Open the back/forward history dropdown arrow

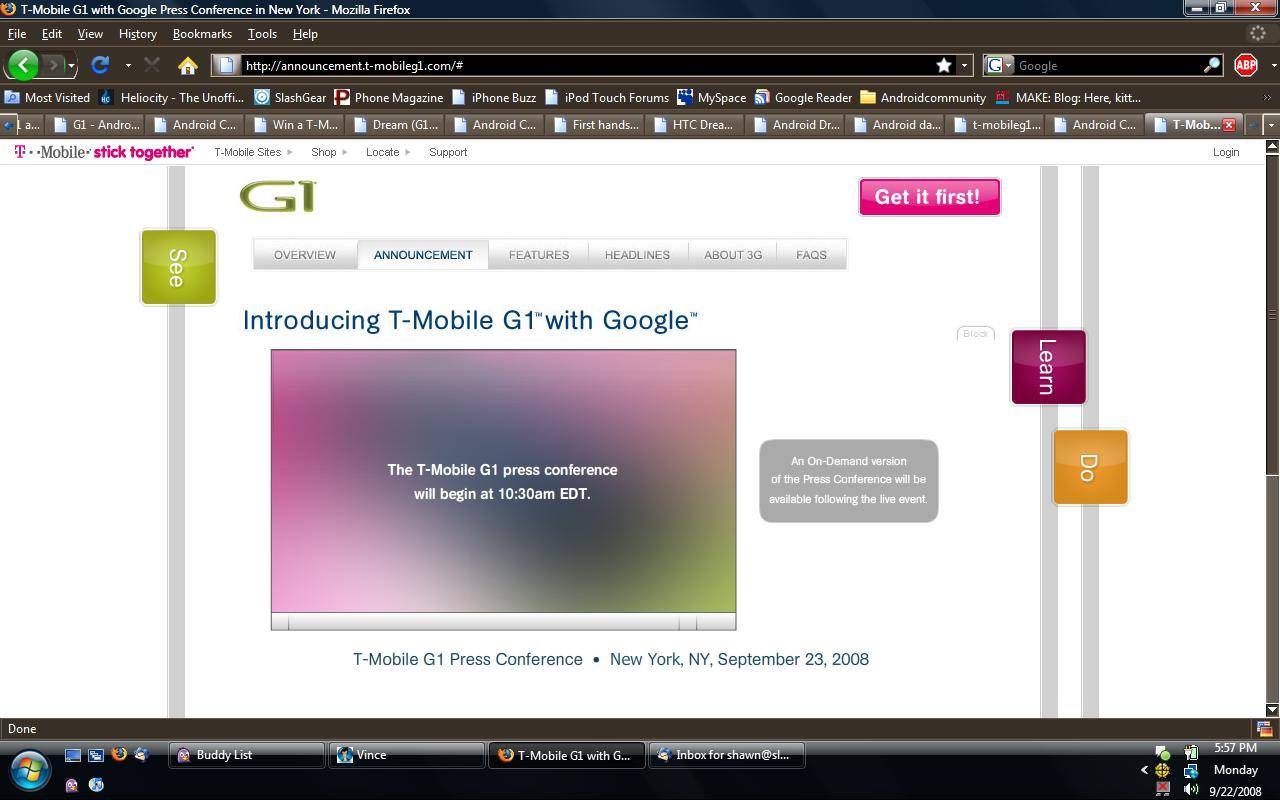pos(72,66)
